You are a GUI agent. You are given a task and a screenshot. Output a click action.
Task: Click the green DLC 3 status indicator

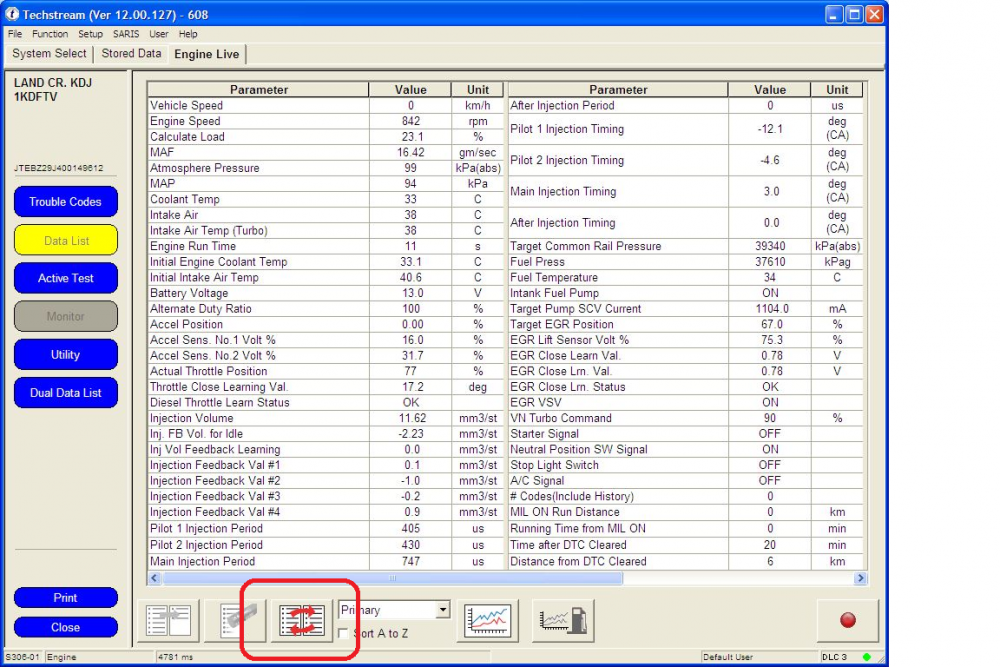tap(866, 657)
